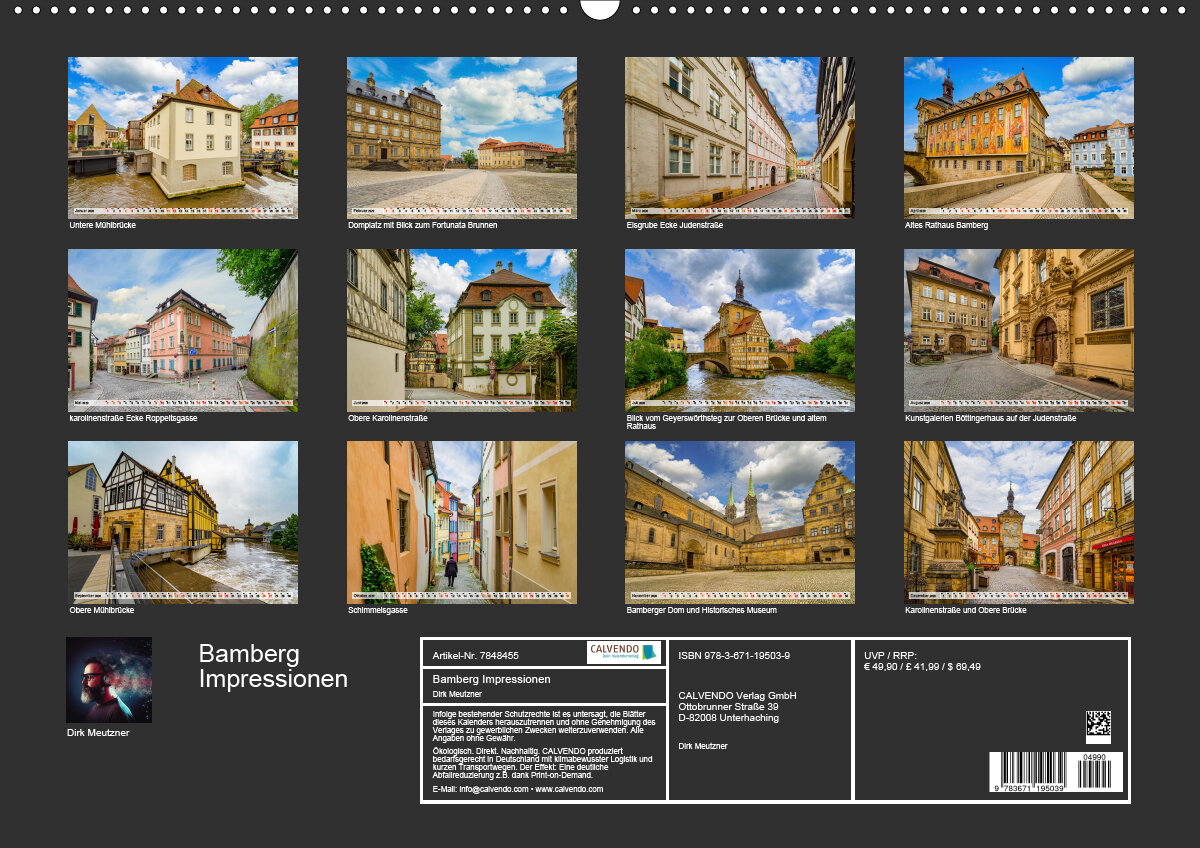Click the copyright notice paragraph 'Infolge bestehender Schutzrechte'
This screenshot has height=848, width=1200.
pos(544,725)
